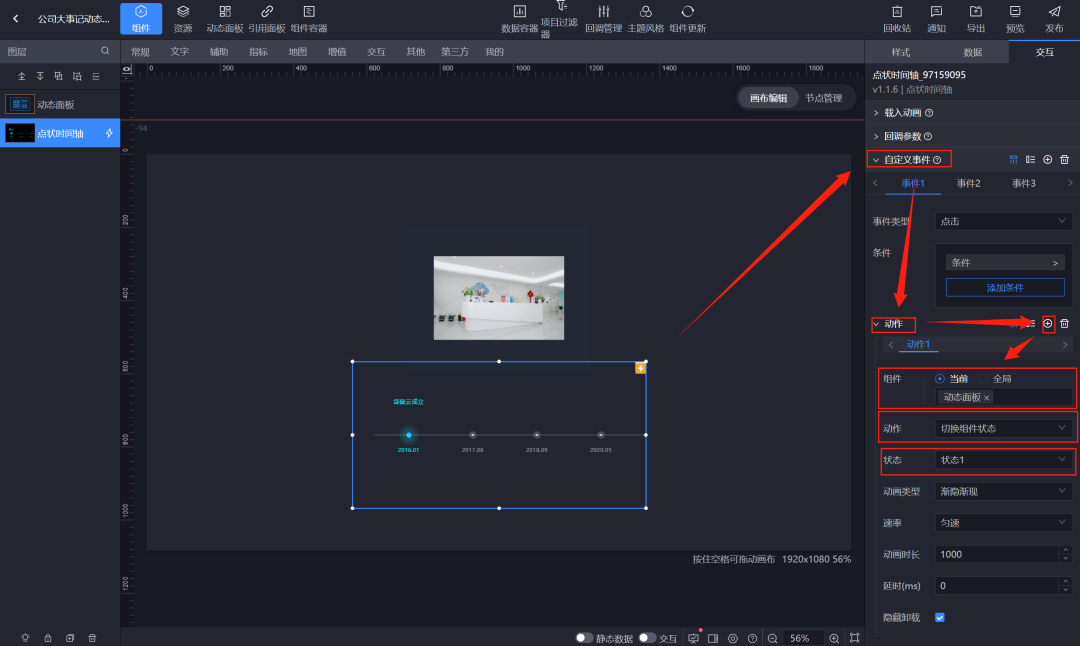Open the 数据容器 tool
The image size is (1080, 646).
pos(519,18)
